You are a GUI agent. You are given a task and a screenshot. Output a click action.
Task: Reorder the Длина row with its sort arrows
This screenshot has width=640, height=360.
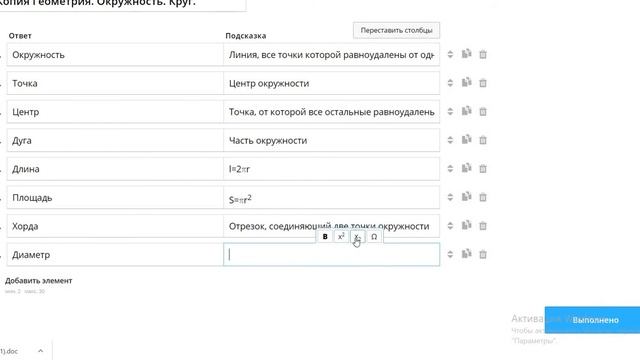coord(450,169)
